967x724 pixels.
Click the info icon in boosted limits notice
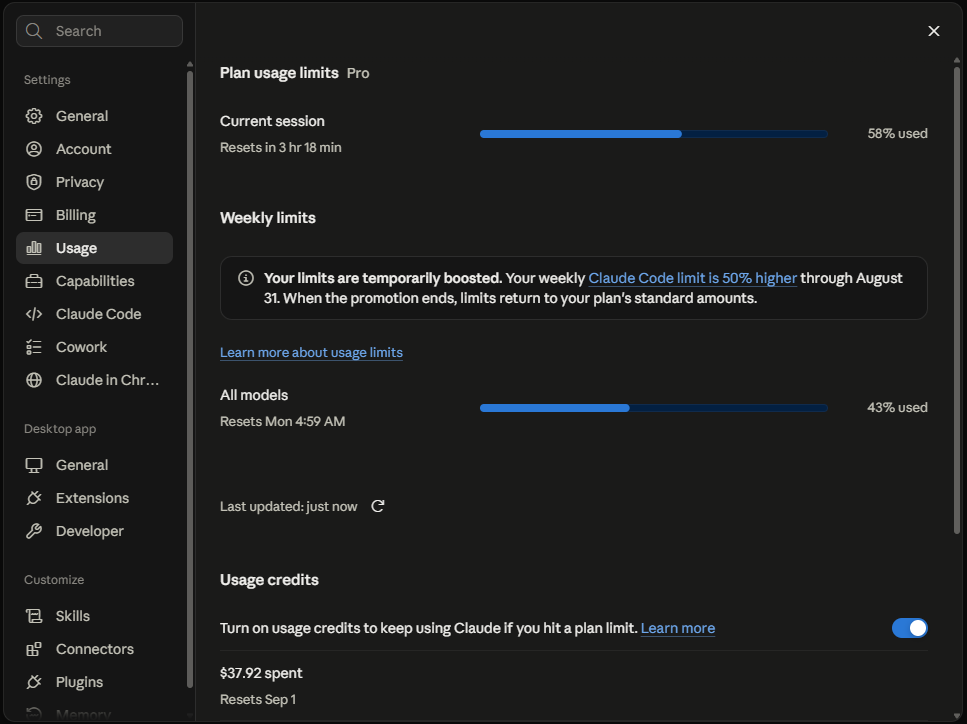[x=245, y=278]
